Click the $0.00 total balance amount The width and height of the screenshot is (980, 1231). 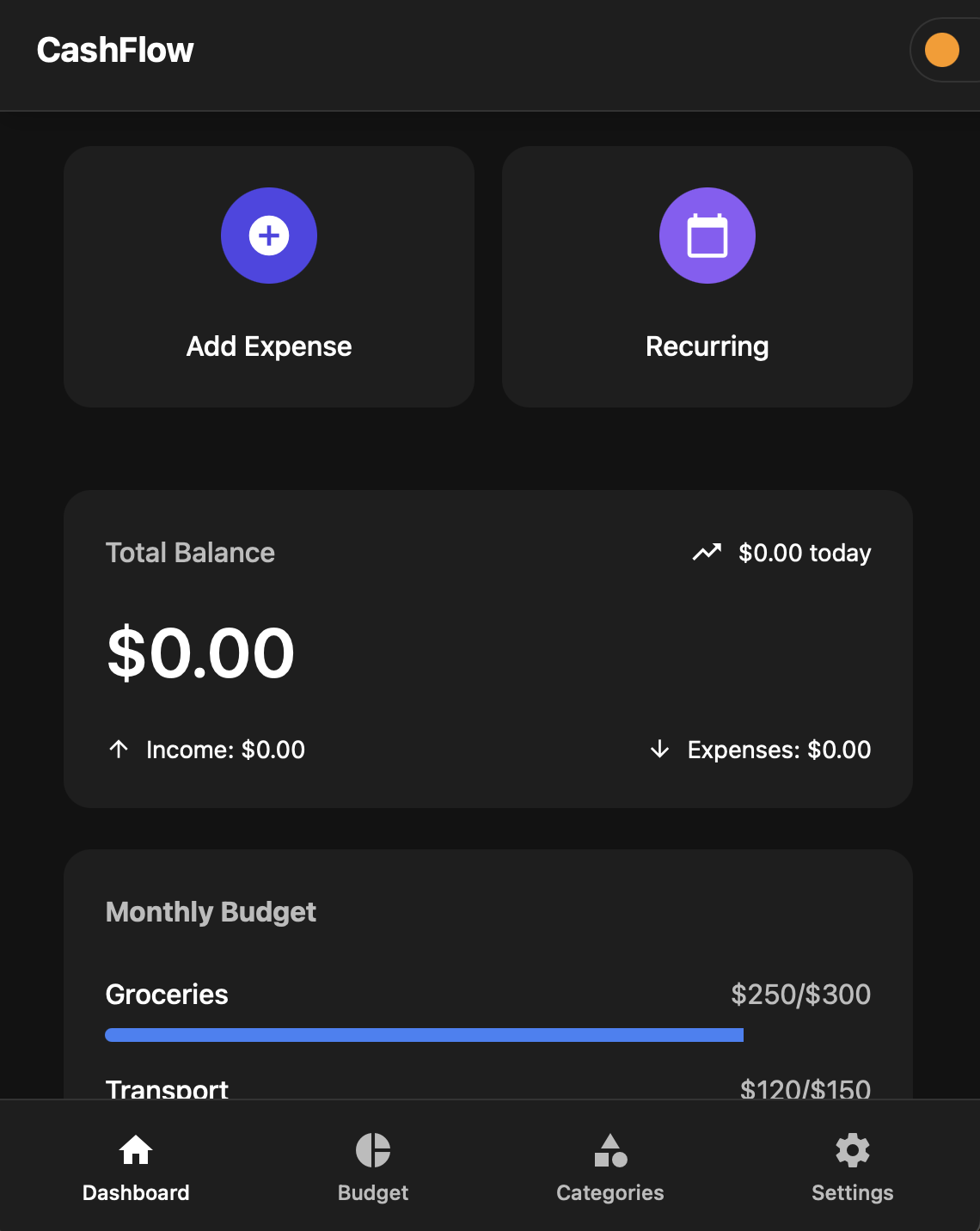coord(201,652)
